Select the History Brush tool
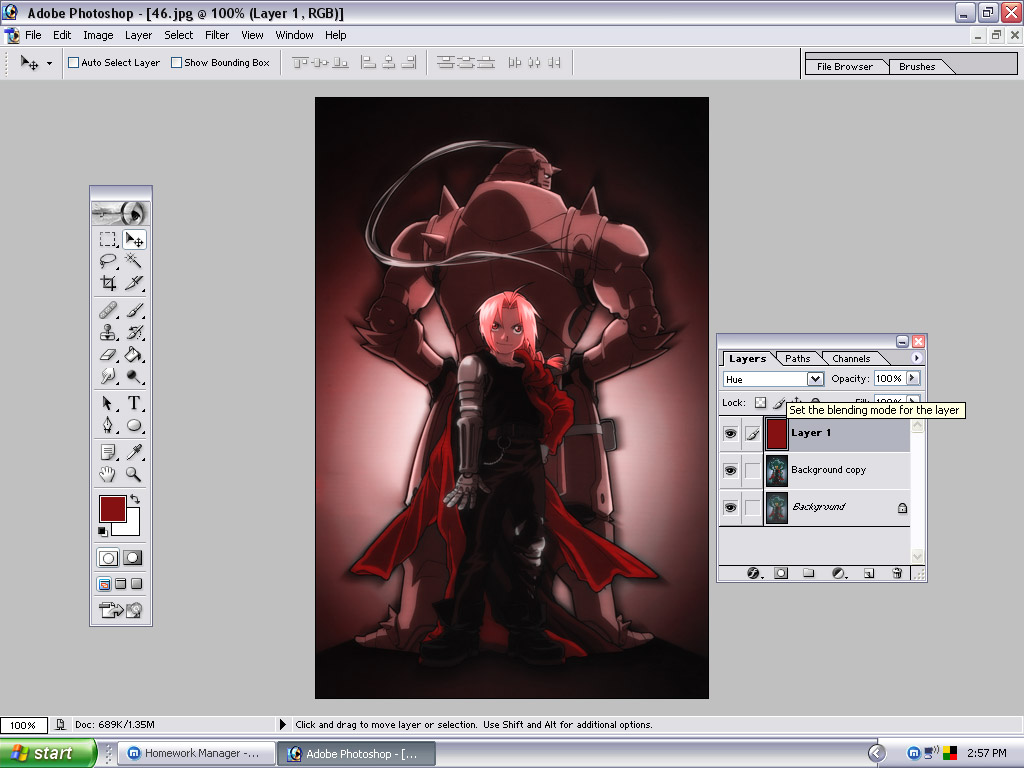1024x768 pixels. pyautogui.click(x=134, y=332)
